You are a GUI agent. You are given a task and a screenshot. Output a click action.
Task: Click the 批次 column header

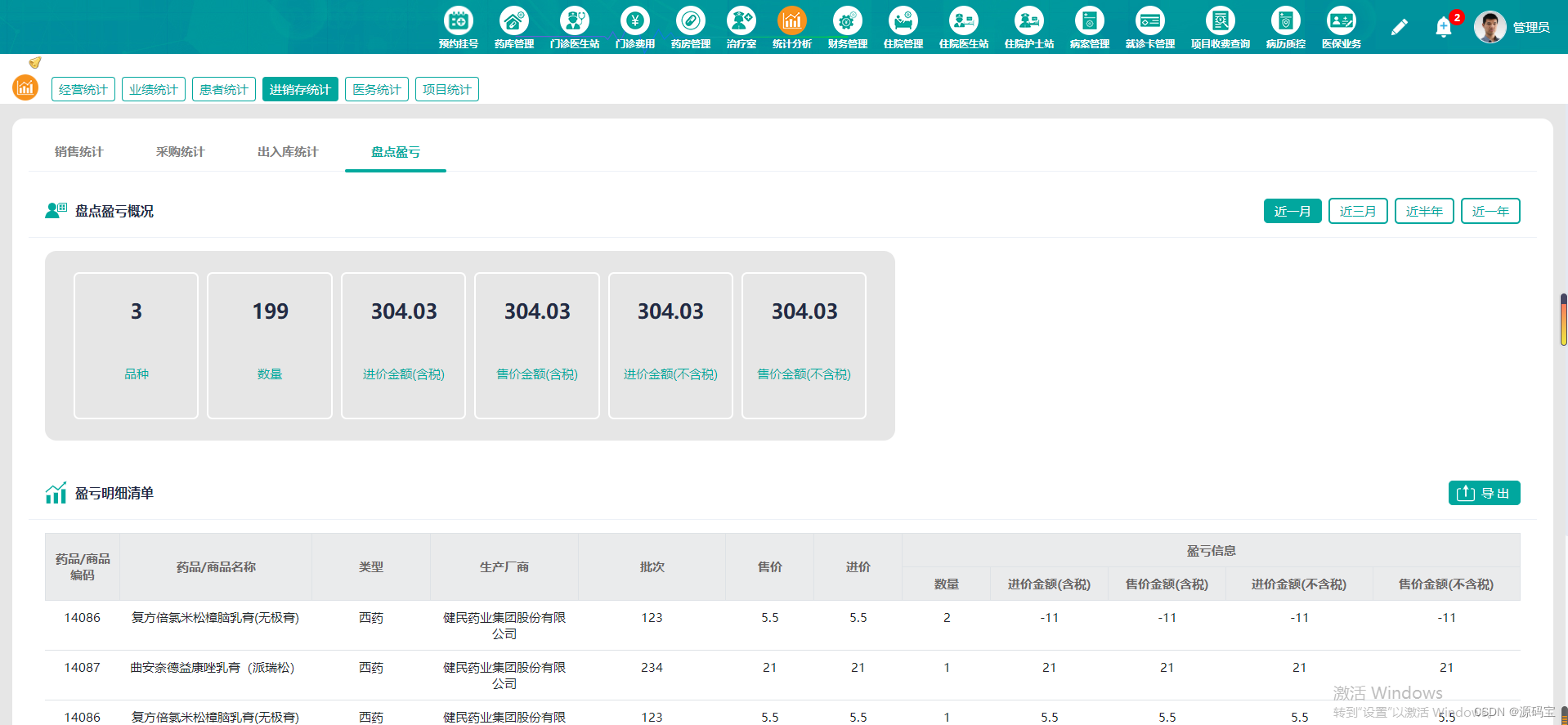pos(652,566)
